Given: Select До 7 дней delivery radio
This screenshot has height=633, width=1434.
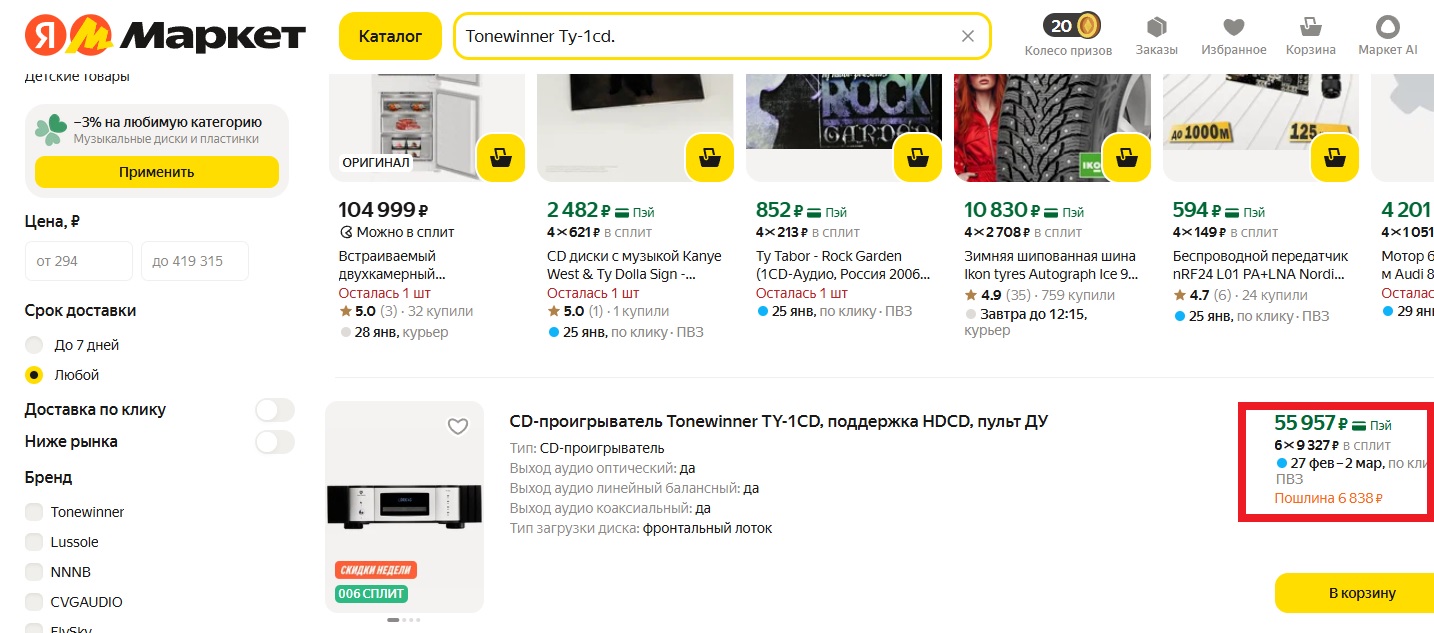Looking at the screenshot, I should click(x=34, y=345).
